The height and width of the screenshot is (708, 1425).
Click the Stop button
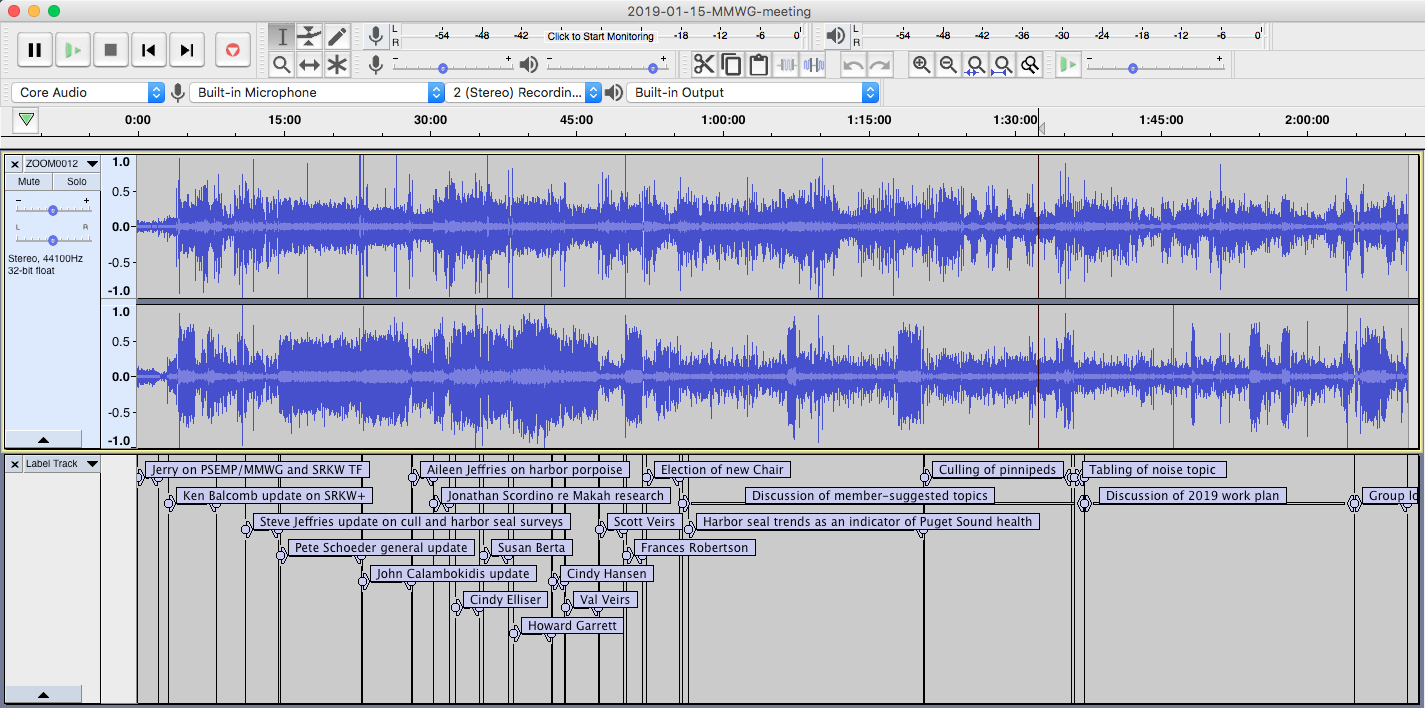pyautogui.click(x=110, y=49)
